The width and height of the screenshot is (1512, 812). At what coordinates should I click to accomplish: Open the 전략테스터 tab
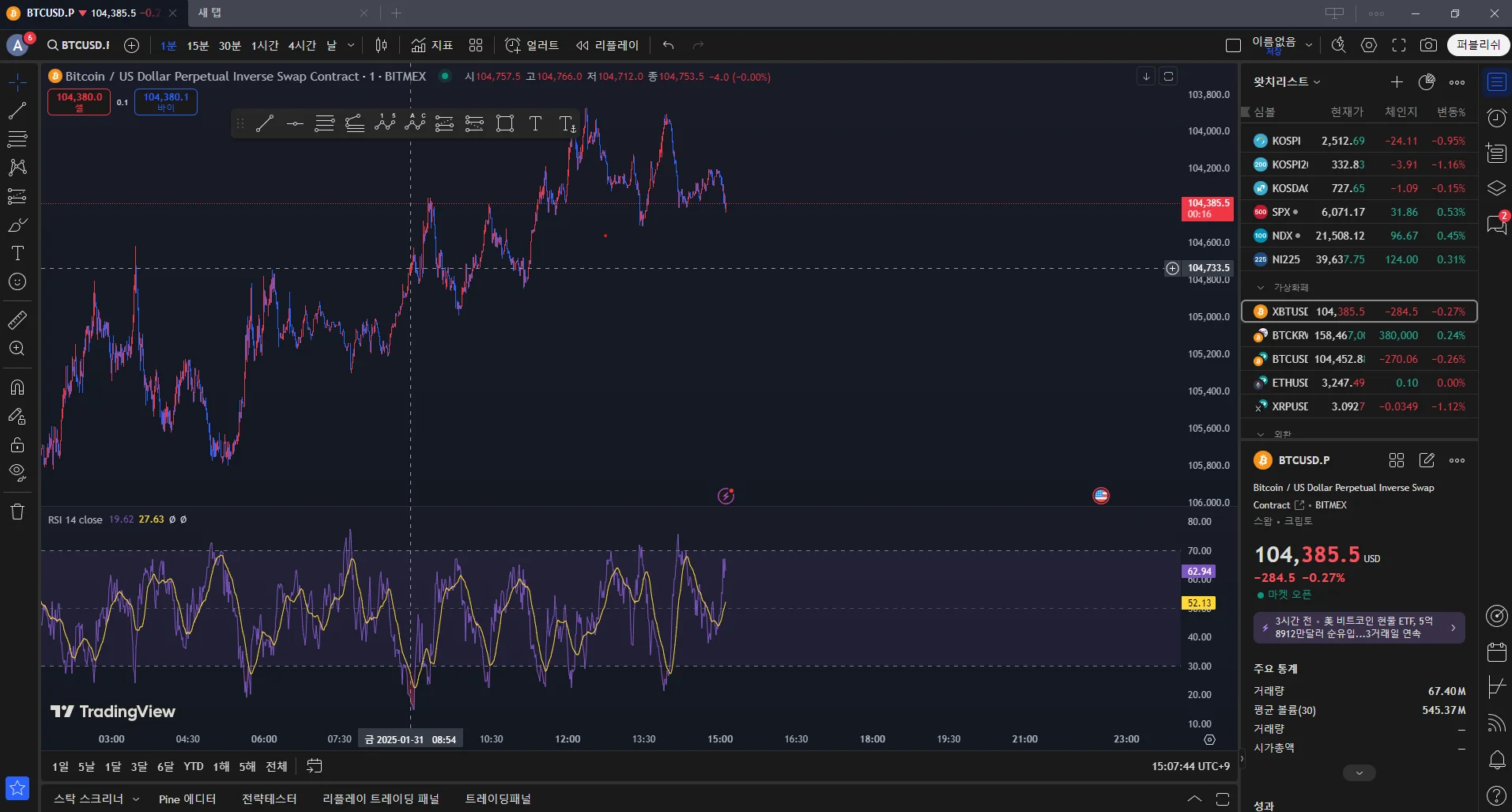pyautogui.click(x=270, y=799)
